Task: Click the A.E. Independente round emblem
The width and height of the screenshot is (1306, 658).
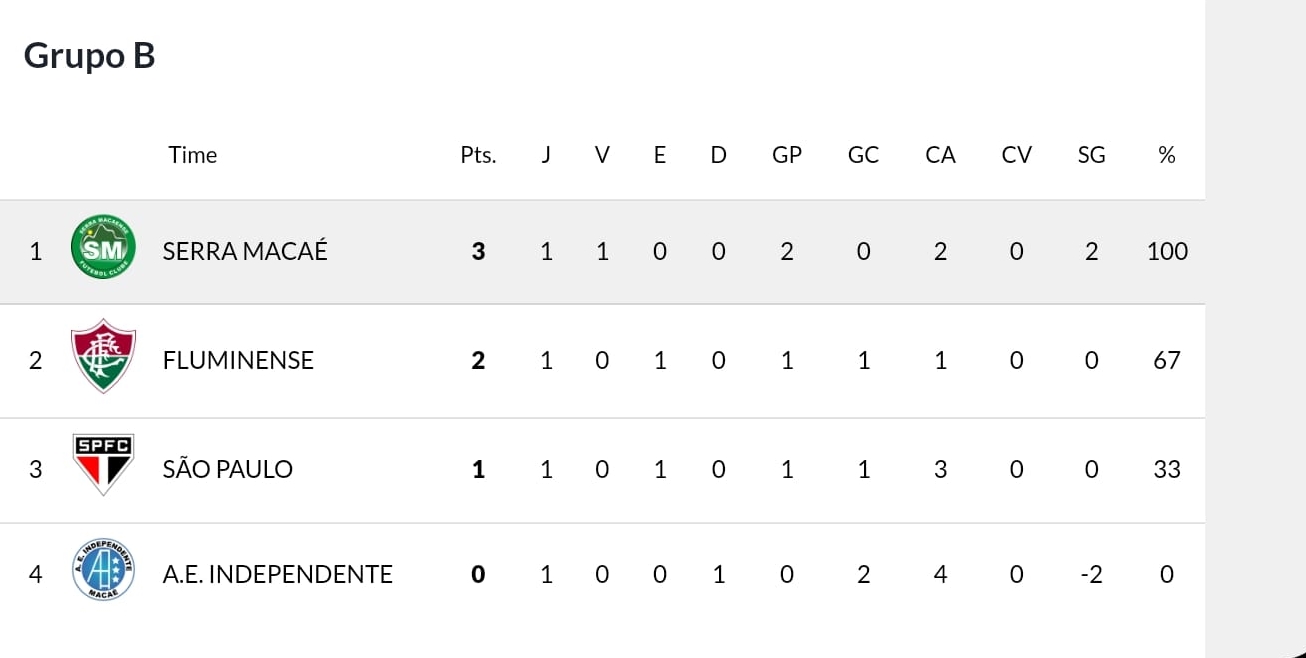Action: pyautogui.click(x=104, y=569)
